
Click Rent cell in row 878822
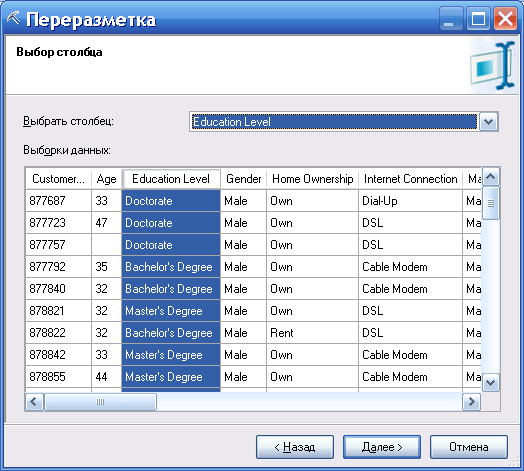pos(312,333)
